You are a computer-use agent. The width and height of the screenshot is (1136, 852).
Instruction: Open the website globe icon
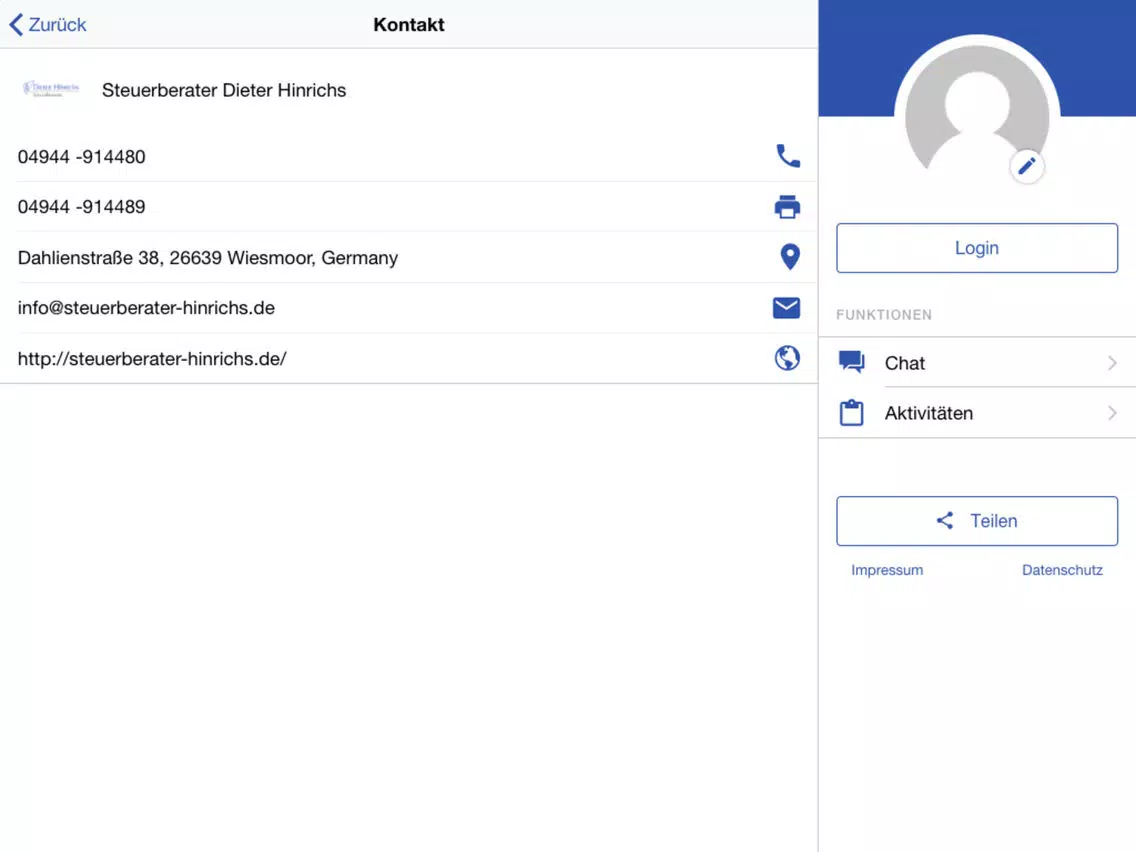788,358
